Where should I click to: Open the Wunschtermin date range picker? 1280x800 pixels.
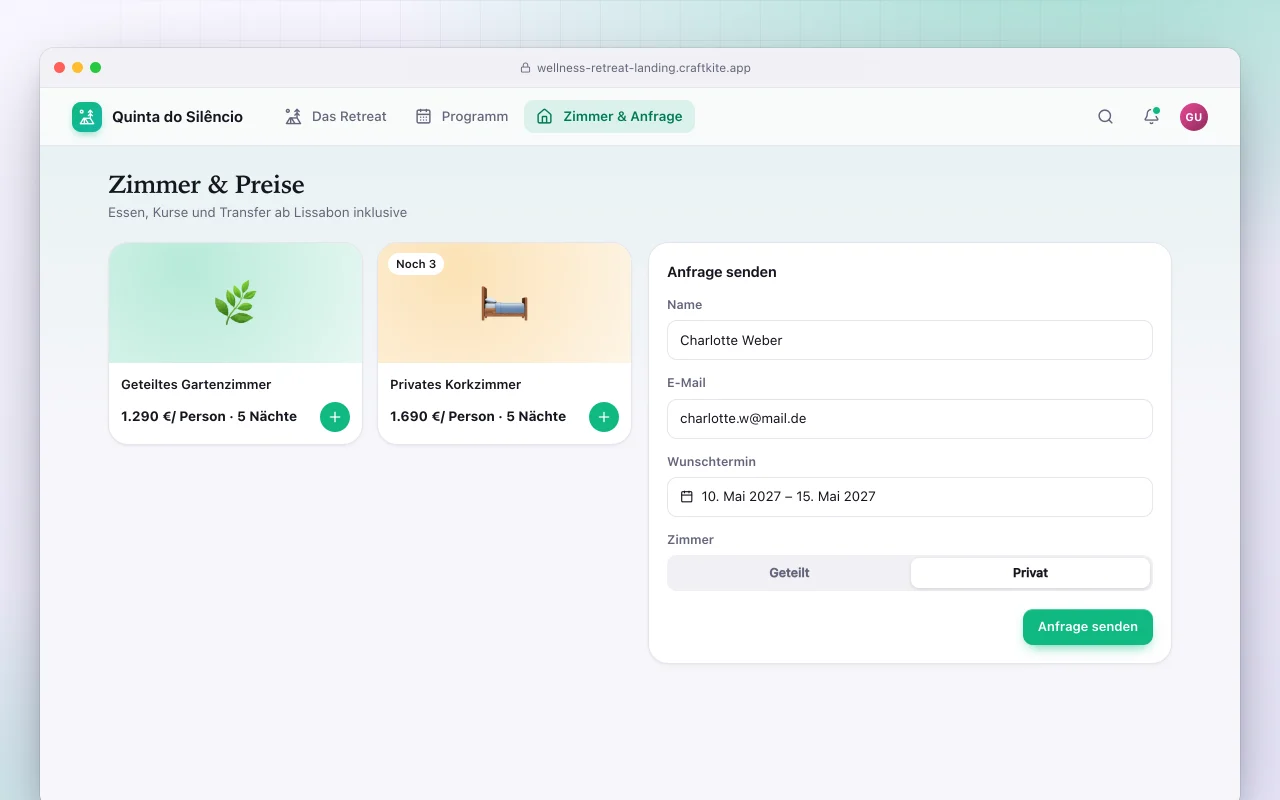pyautogui.click(x=910, y=497)
